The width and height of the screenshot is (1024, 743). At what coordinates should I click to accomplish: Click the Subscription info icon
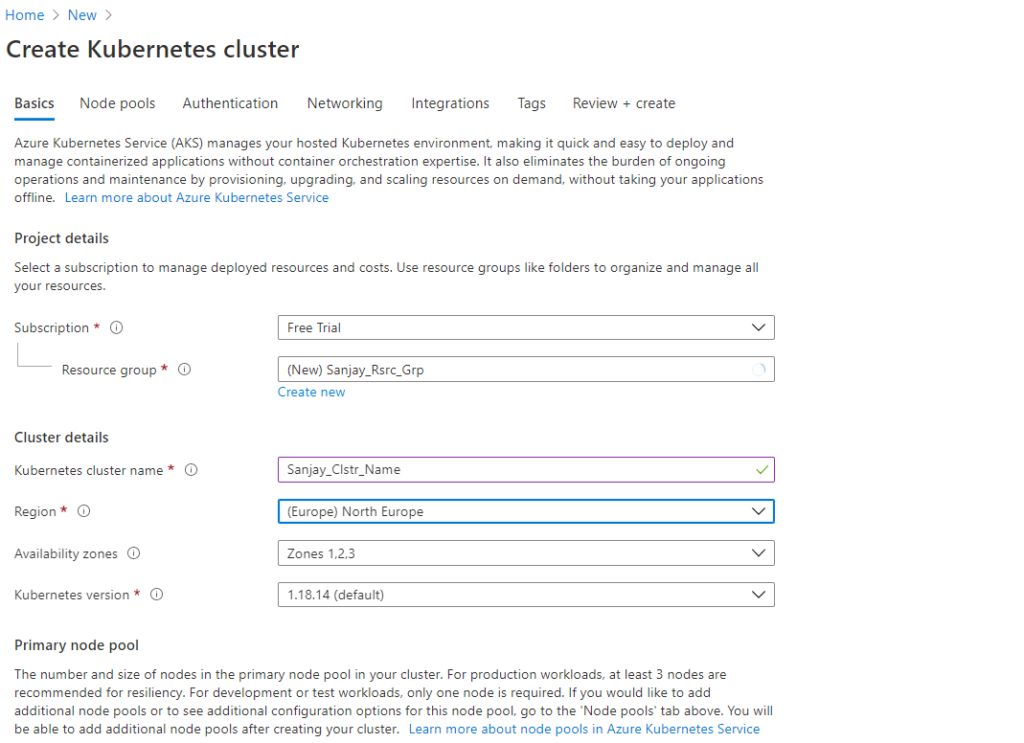pyautogui.click(x=116, y=328)
